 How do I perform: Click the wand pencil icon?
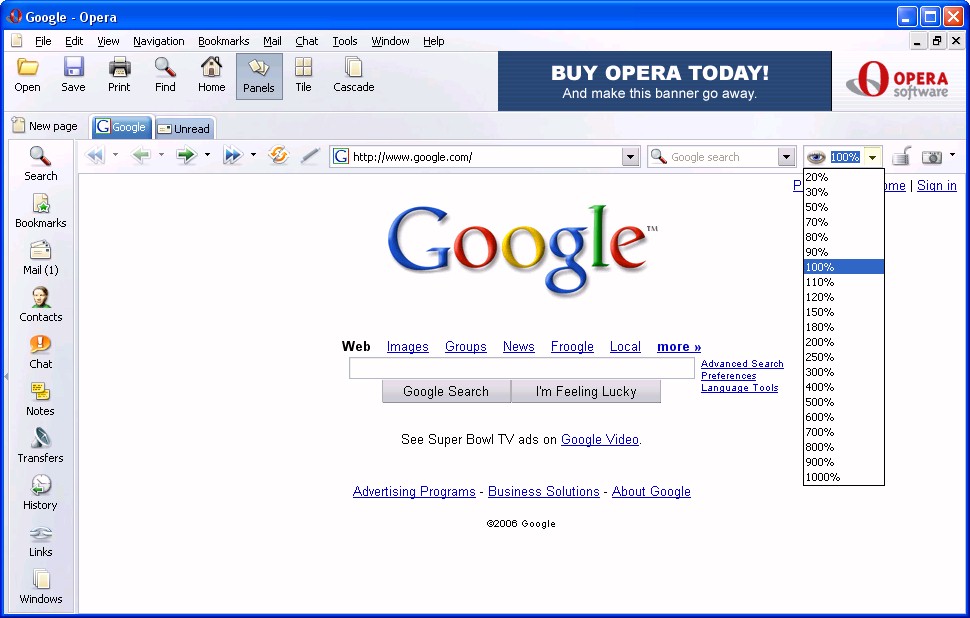click(310, 156)
